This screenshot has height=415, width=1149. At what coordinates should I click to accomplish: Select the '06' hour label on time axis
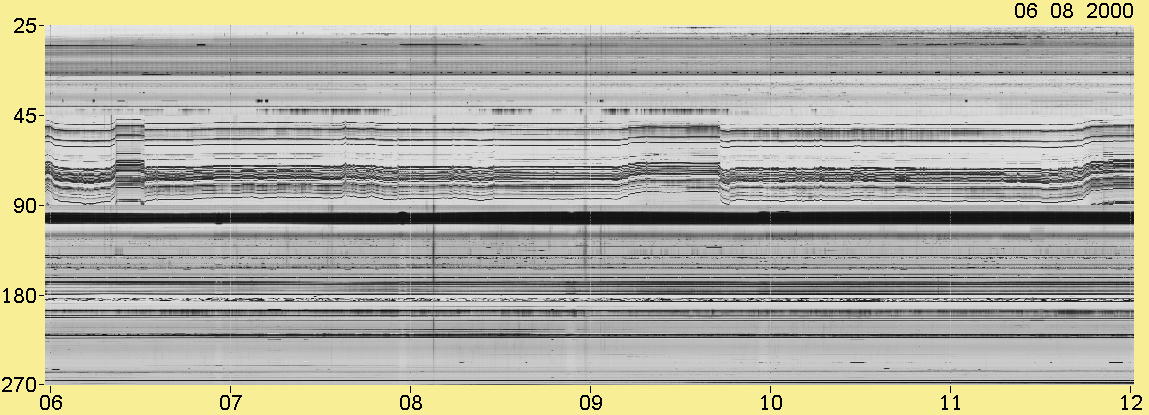pyautogui.click(x=51, y=403)
